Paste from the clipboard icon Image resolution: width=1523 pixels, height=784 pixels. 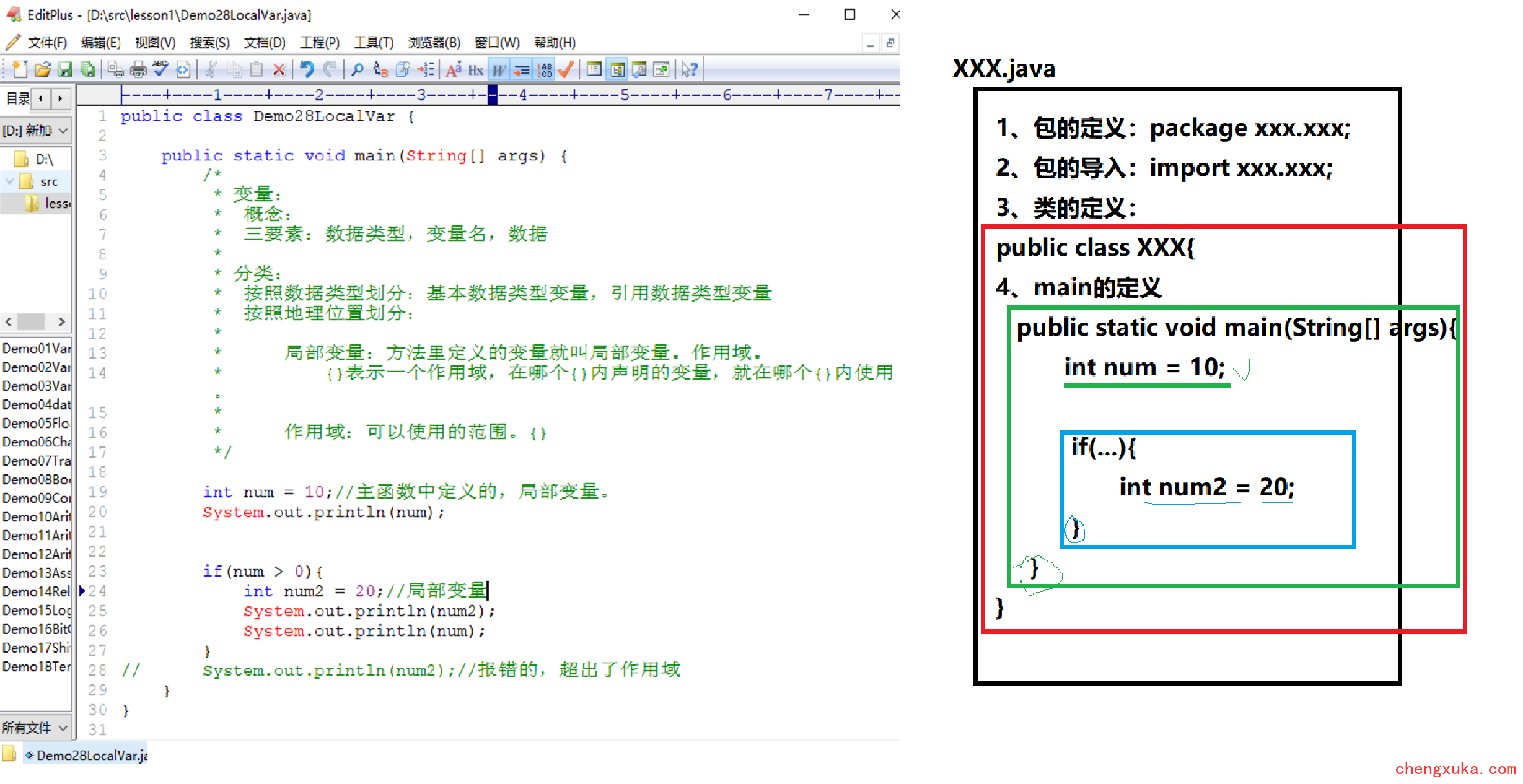257,69
